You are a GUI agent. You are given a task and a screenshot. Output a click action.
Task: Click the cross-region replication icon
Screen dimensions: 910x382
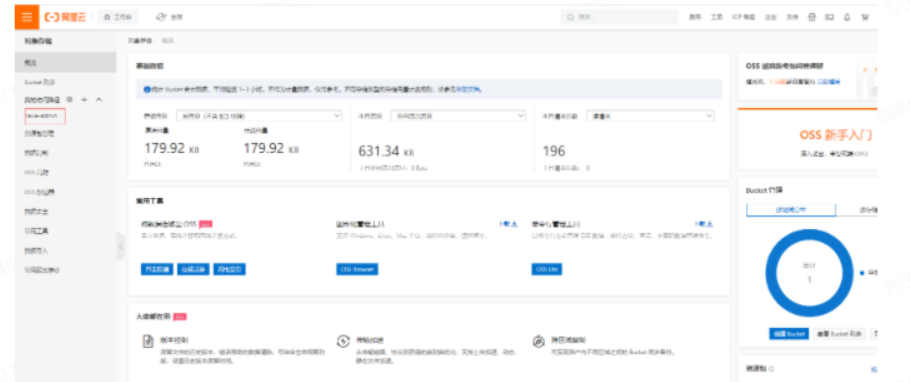(x=538, y=341)
